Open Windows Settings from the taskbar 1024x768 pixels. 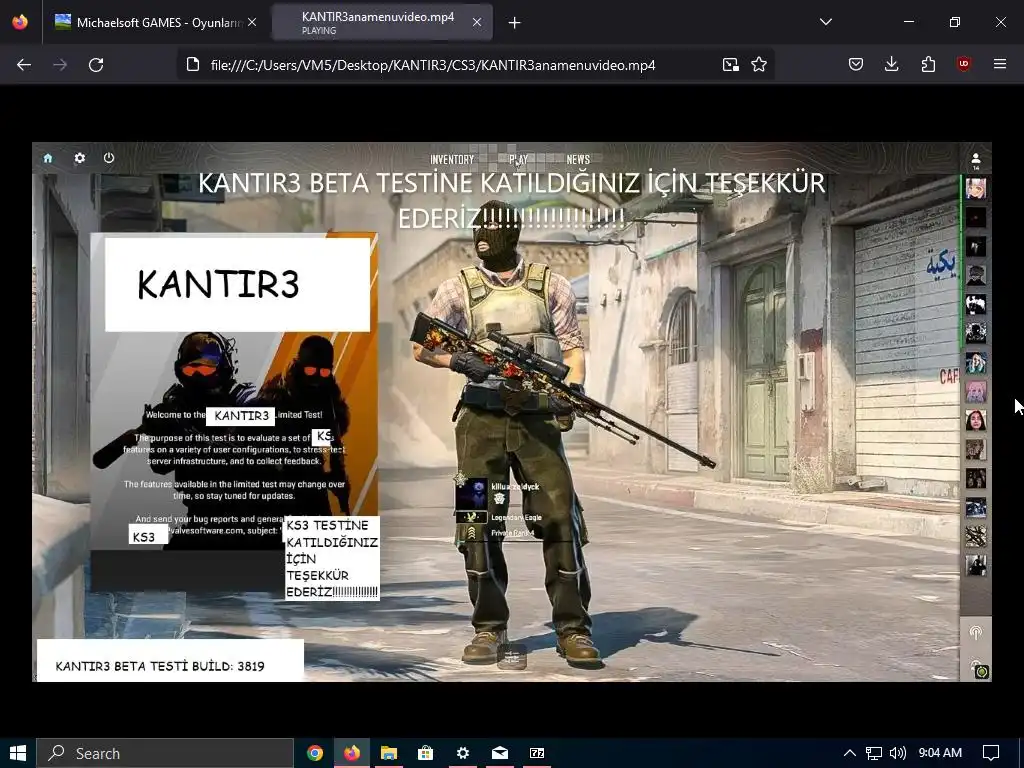(462, 753)
